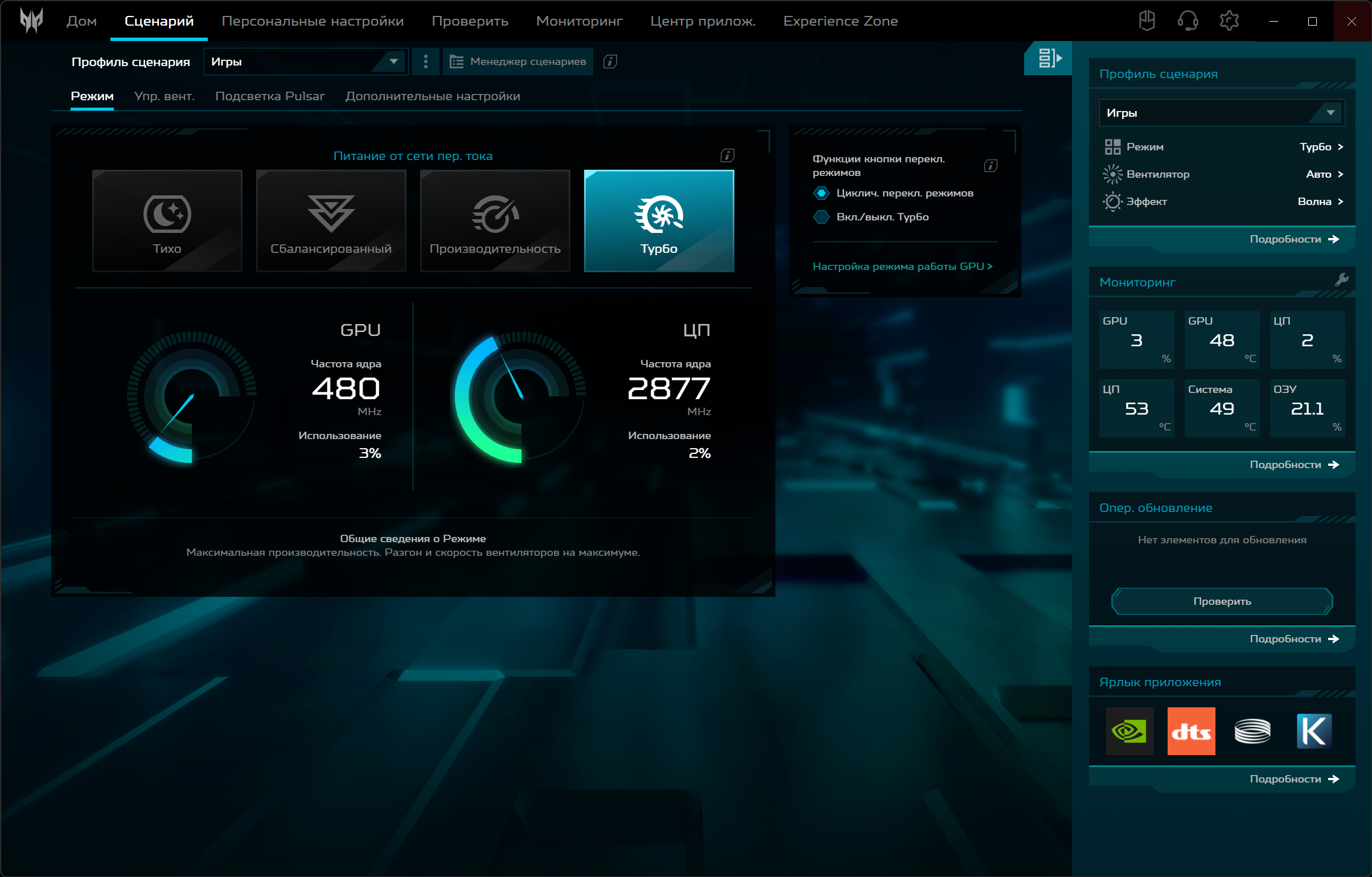This screenshot has width=1372, height=877.
Task: Expand the Вентилятор Авто row chevron
Action: pos(1340,174)
